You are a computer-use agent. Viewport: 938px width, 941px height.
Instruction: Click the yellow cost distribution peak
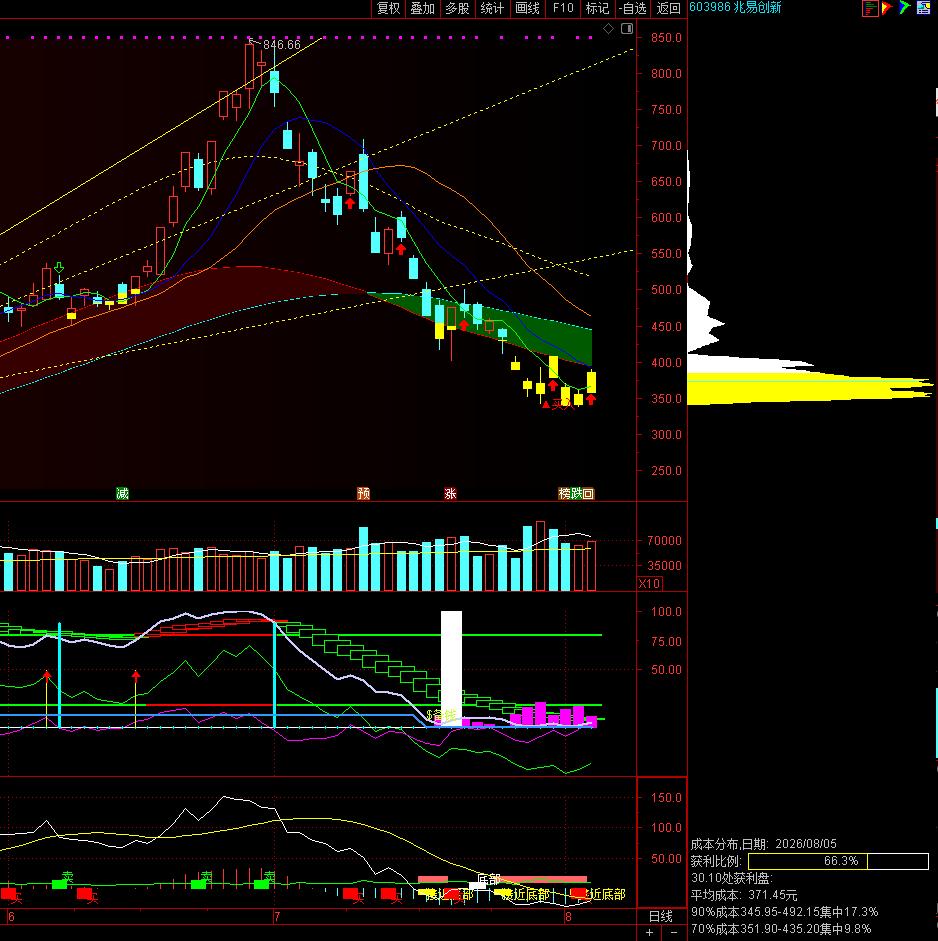pos(810,387)
